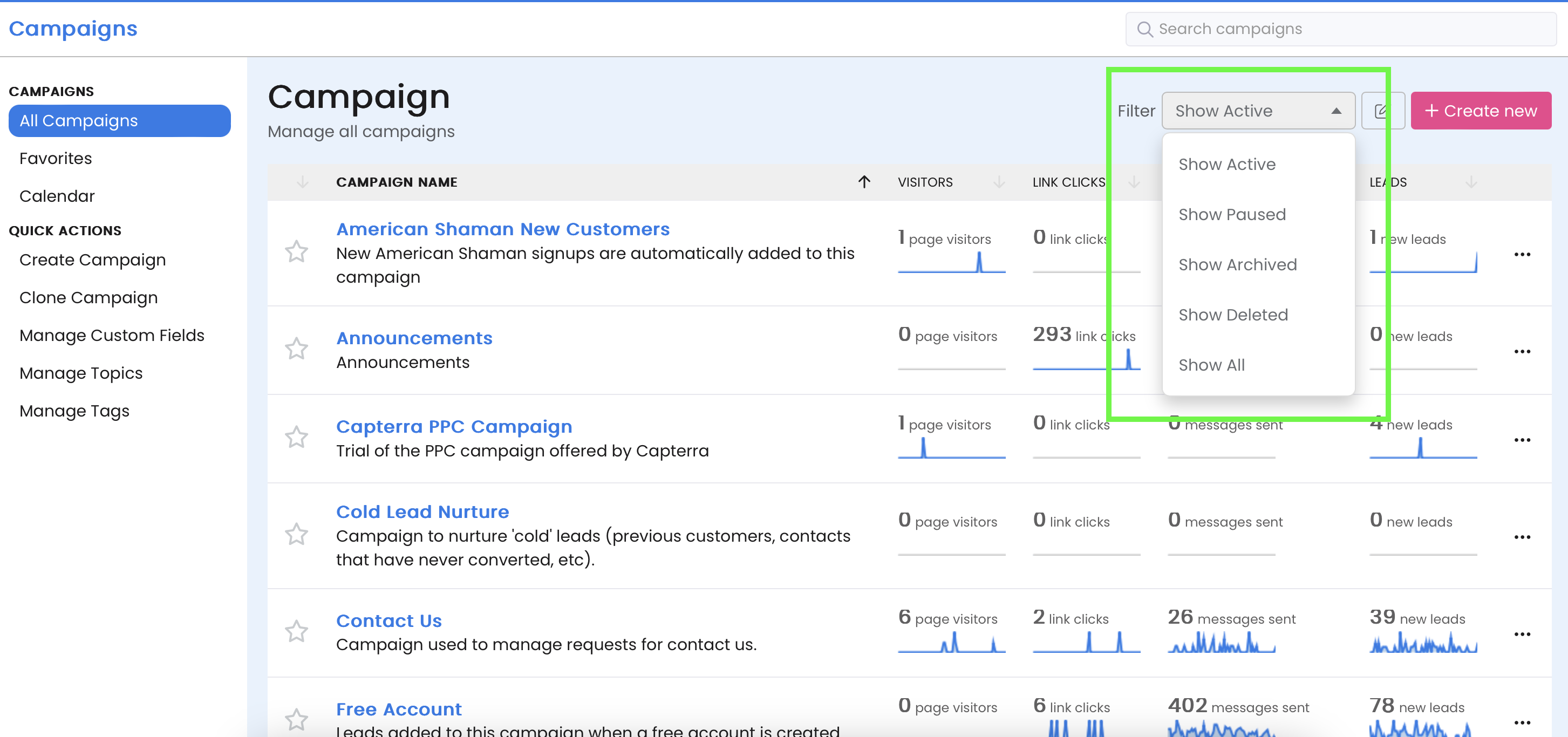Click the CAMPAIGN NAME column header
The height and width of the screenshot is (737, 1568).
click(x=396, y=182)
